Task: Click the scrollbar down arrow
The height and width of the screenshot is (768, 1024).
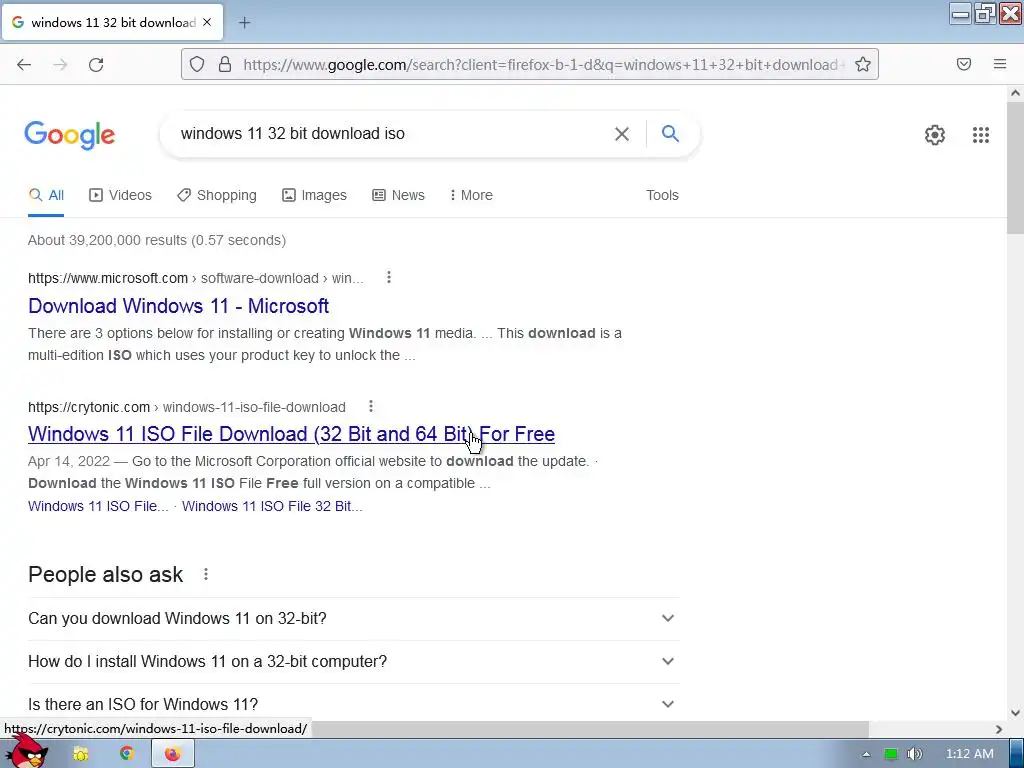Action: tap(1015, 713)
